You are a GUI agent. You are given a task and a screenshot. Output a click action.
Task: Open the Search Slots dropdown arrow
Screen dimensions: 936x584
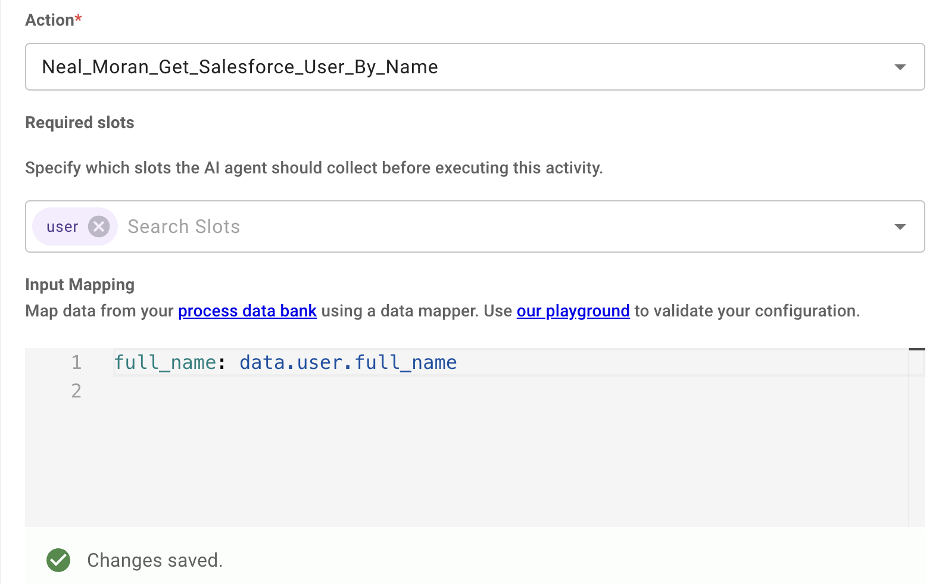pyautogui.click(x=900, y=227)
